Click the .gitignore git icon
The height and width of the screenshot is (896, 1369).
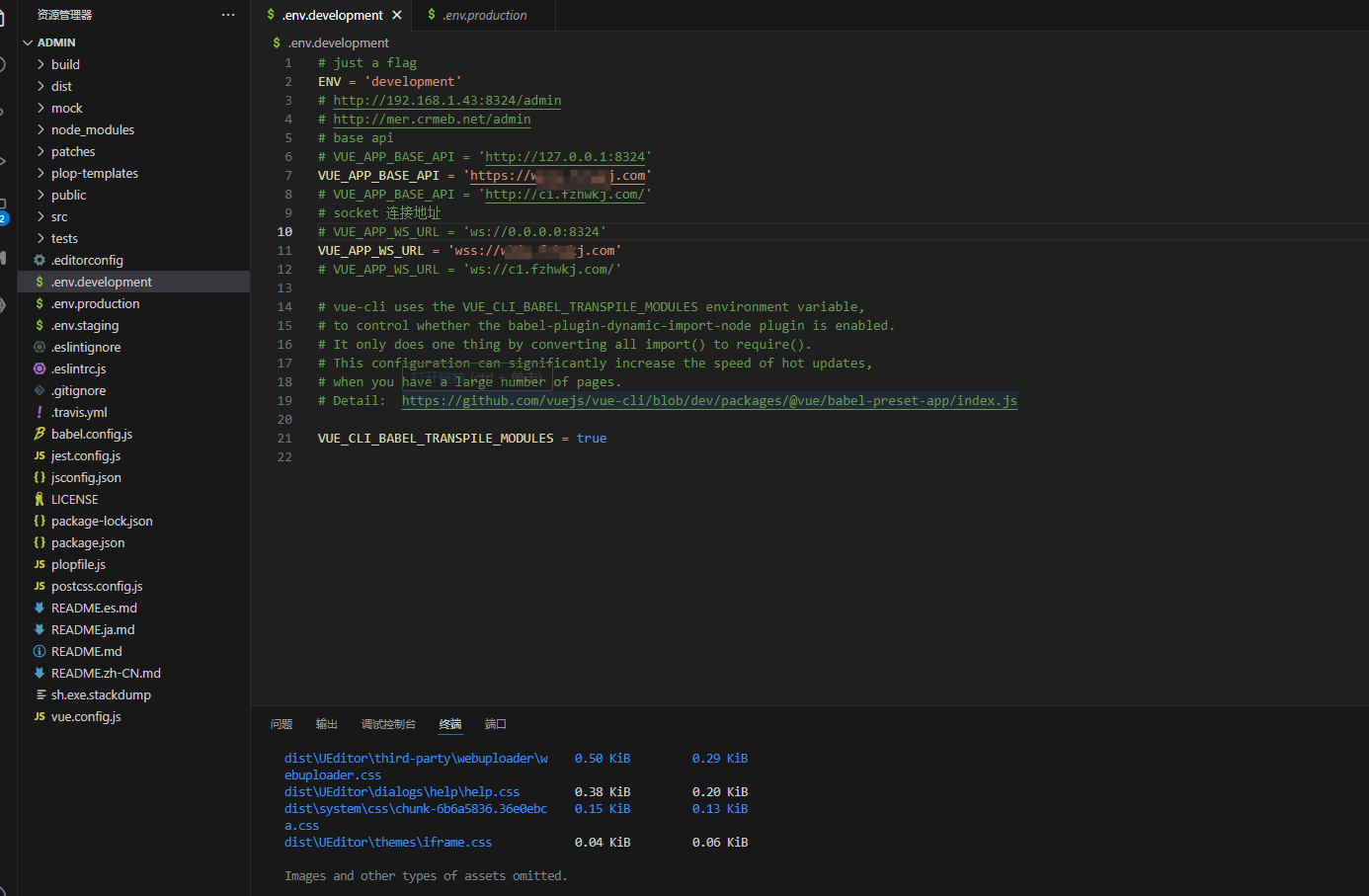pyautogui.click(x=40, y=390)
